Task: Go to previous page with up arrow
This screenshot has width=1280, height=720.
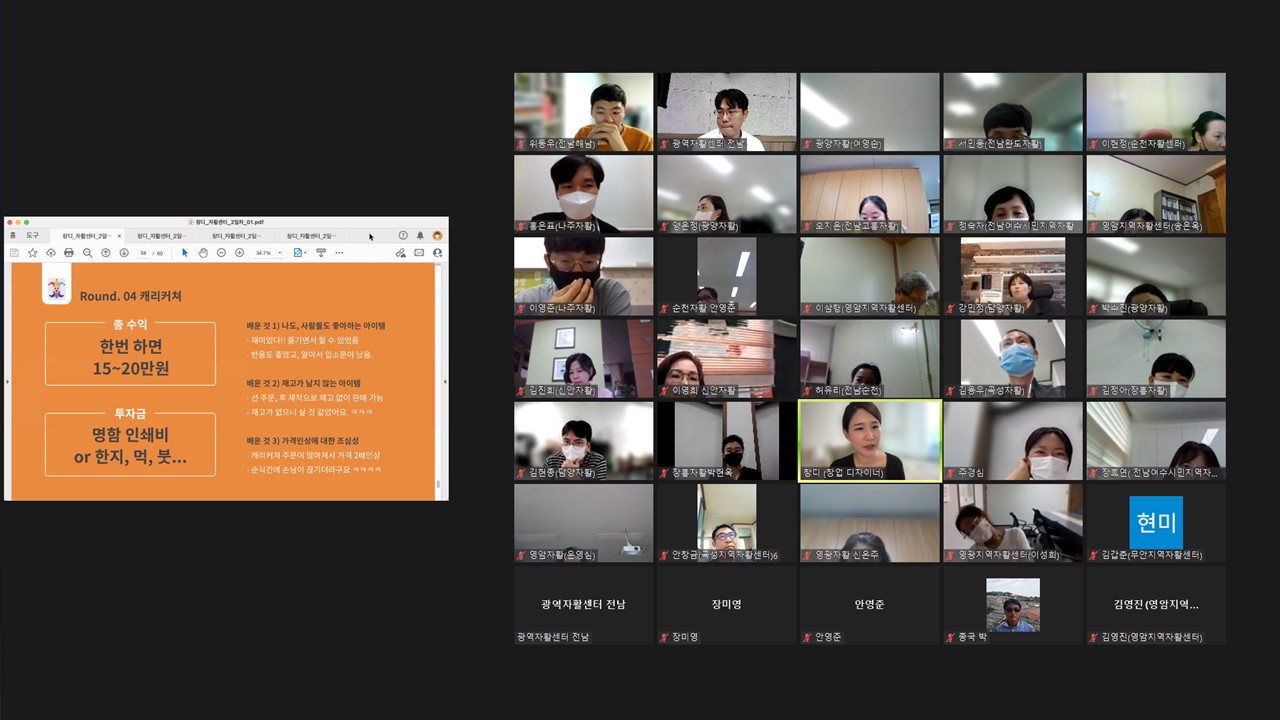Action: (x=106, y=253)
